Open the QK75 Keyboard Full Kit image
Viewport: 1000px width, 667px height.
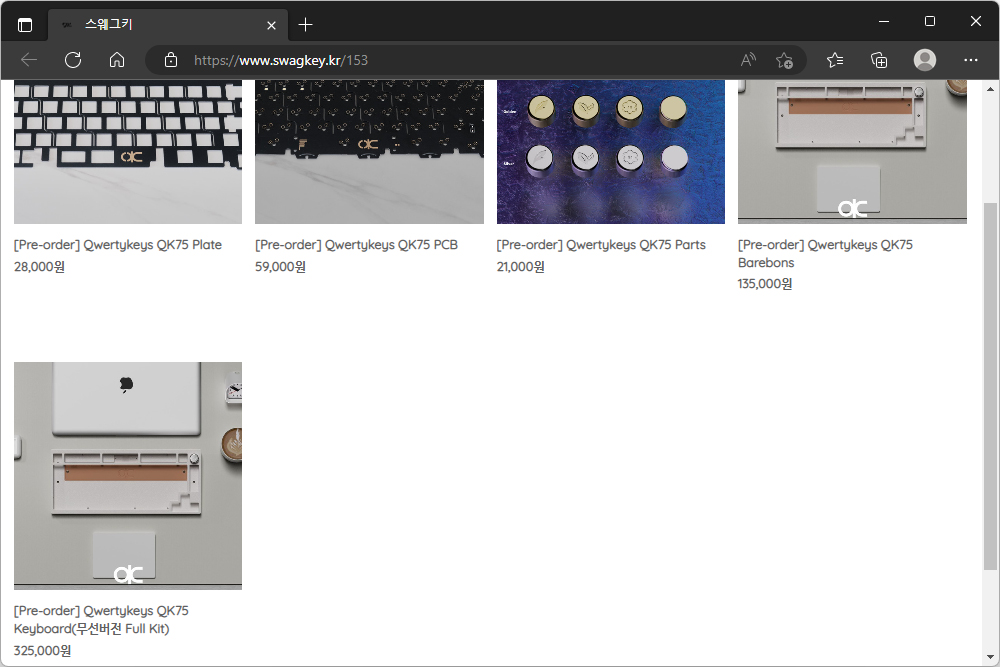pyautogui.click(x=128, y=476)
